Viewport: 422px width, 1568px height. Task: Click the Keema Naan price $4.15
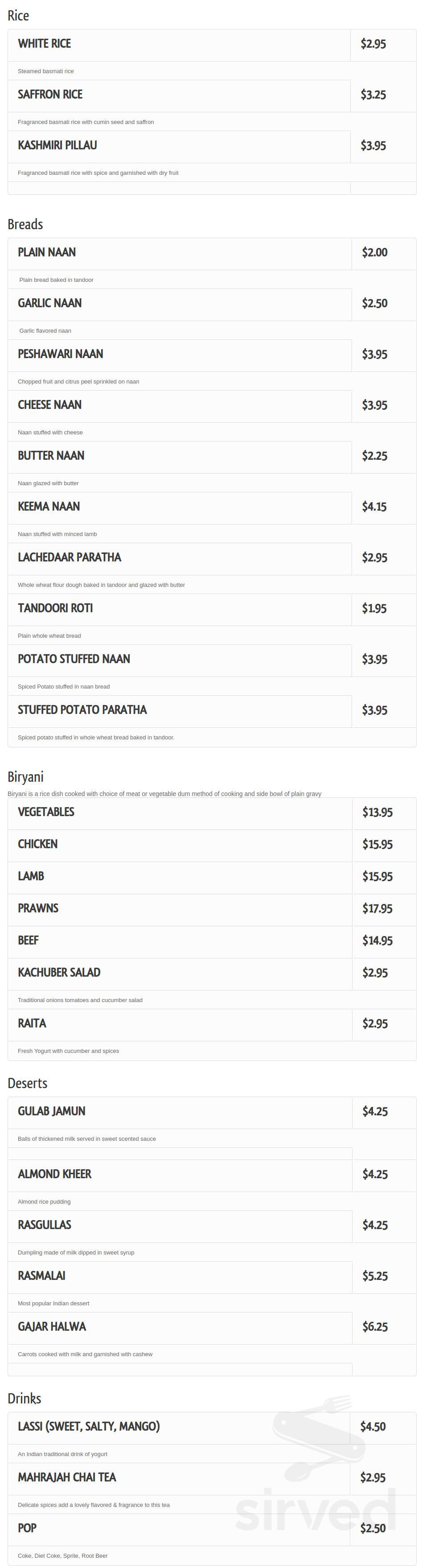(374, 507)
